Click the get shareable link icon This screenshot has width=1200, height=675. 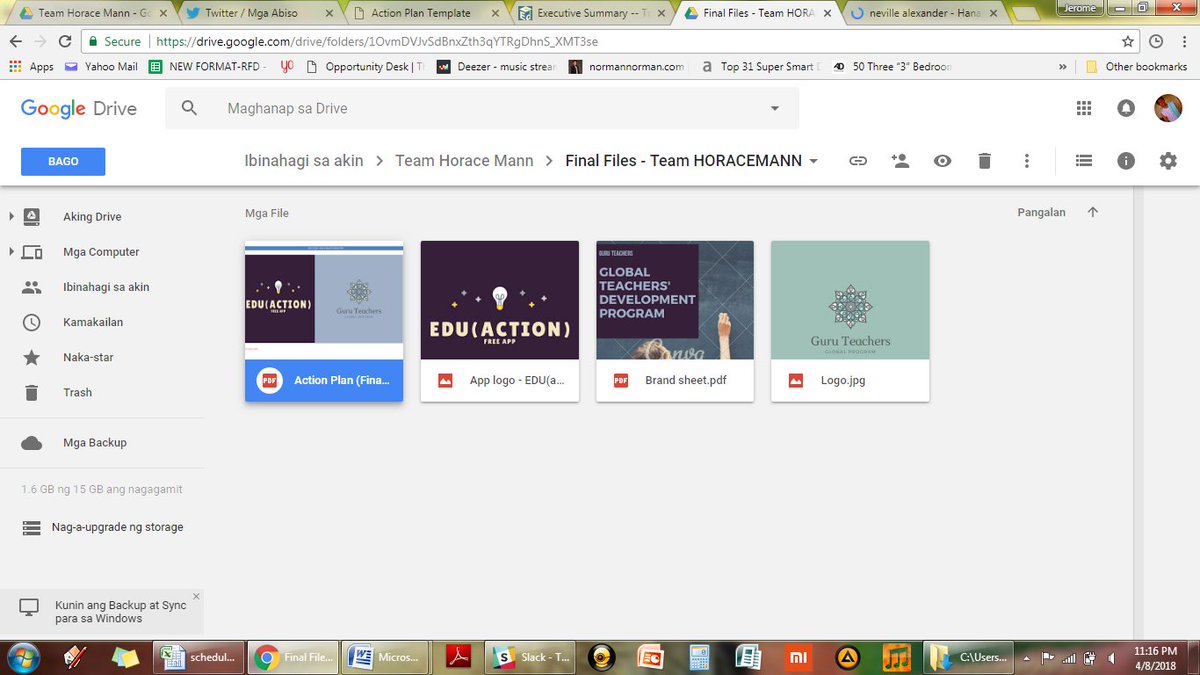pyautogui.click(x=857, y=161)
